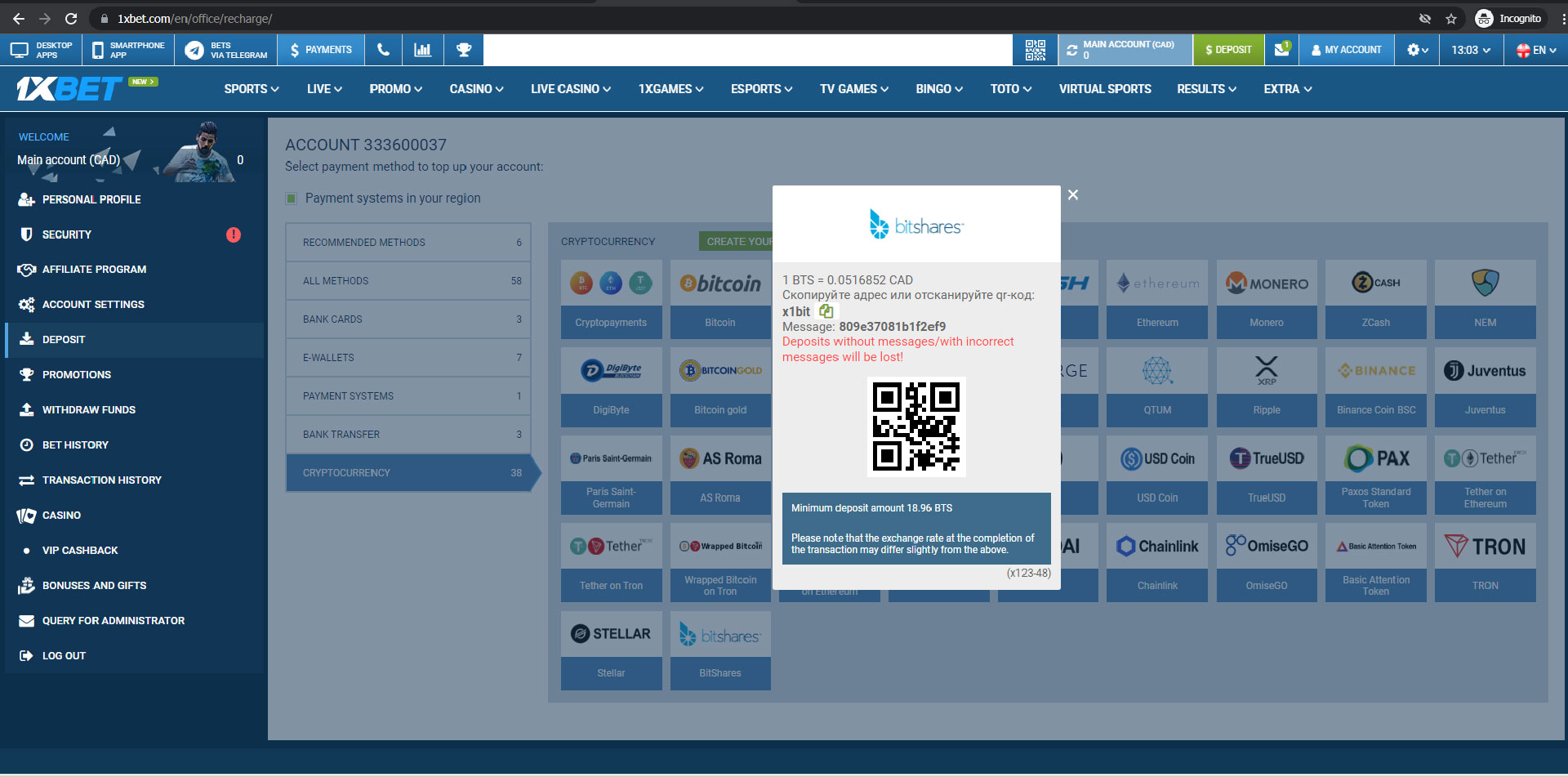
Task: Copy the x1bit address with copy icon
Action: click(826, 311)
